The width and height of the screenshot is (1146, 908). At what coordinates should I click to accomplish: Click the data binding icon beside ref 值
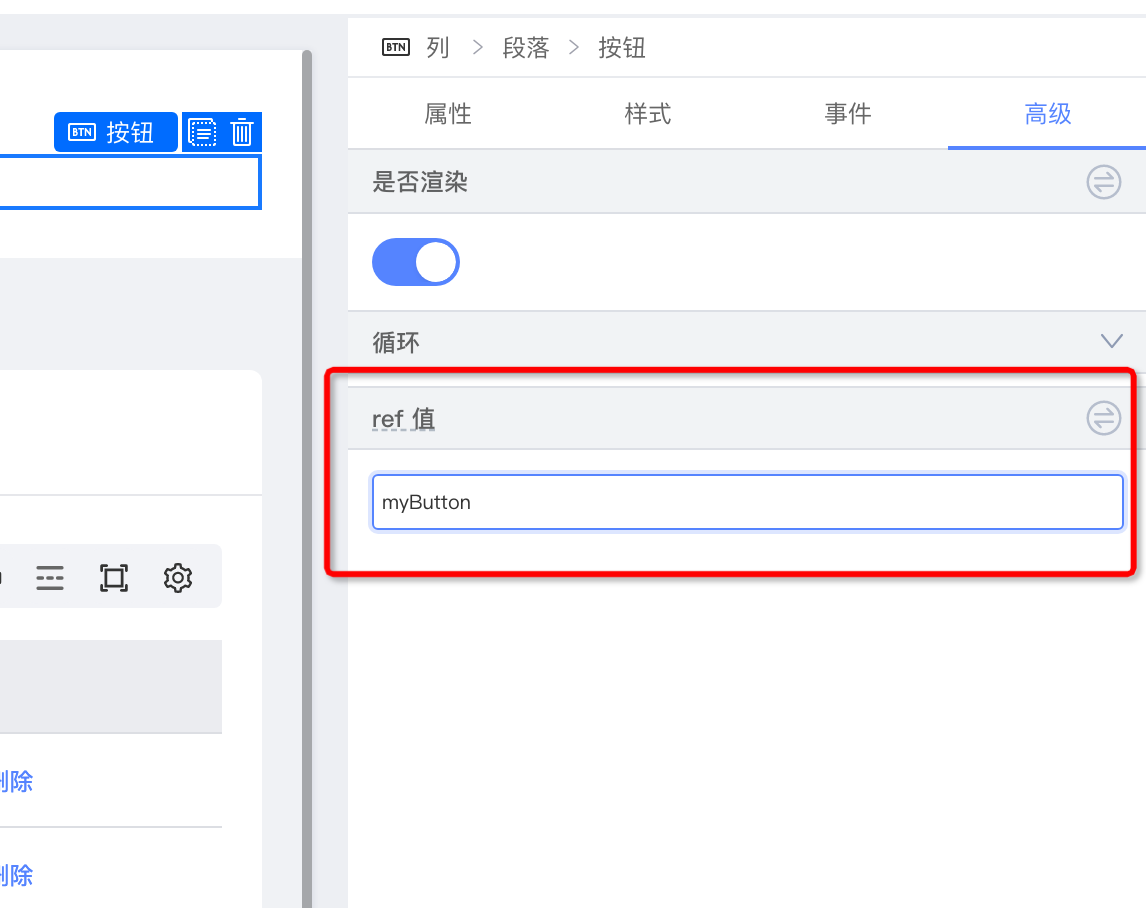[x=1103, y=418]
